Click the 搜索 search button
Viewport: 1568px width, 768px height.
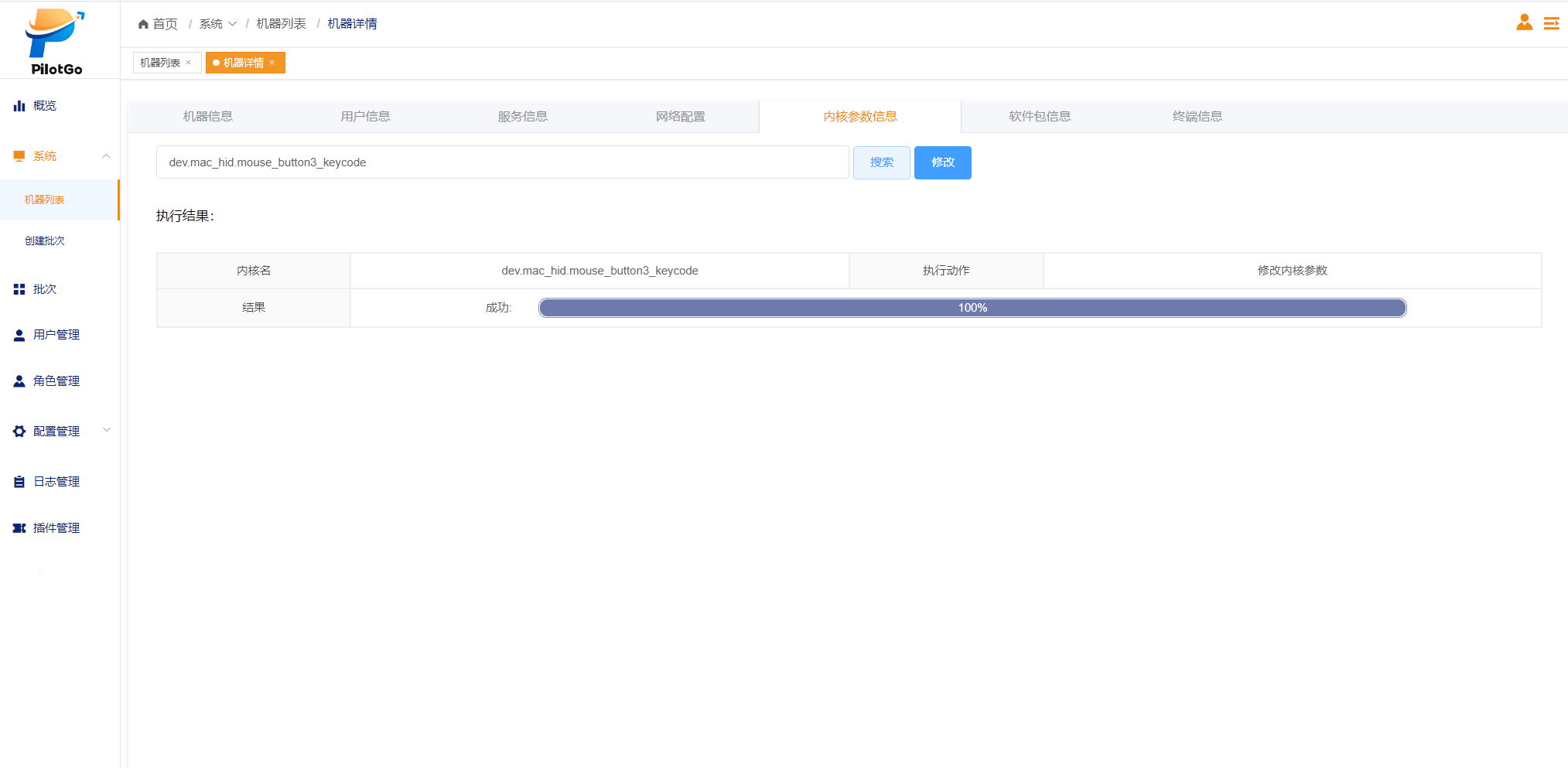point(881,162)
